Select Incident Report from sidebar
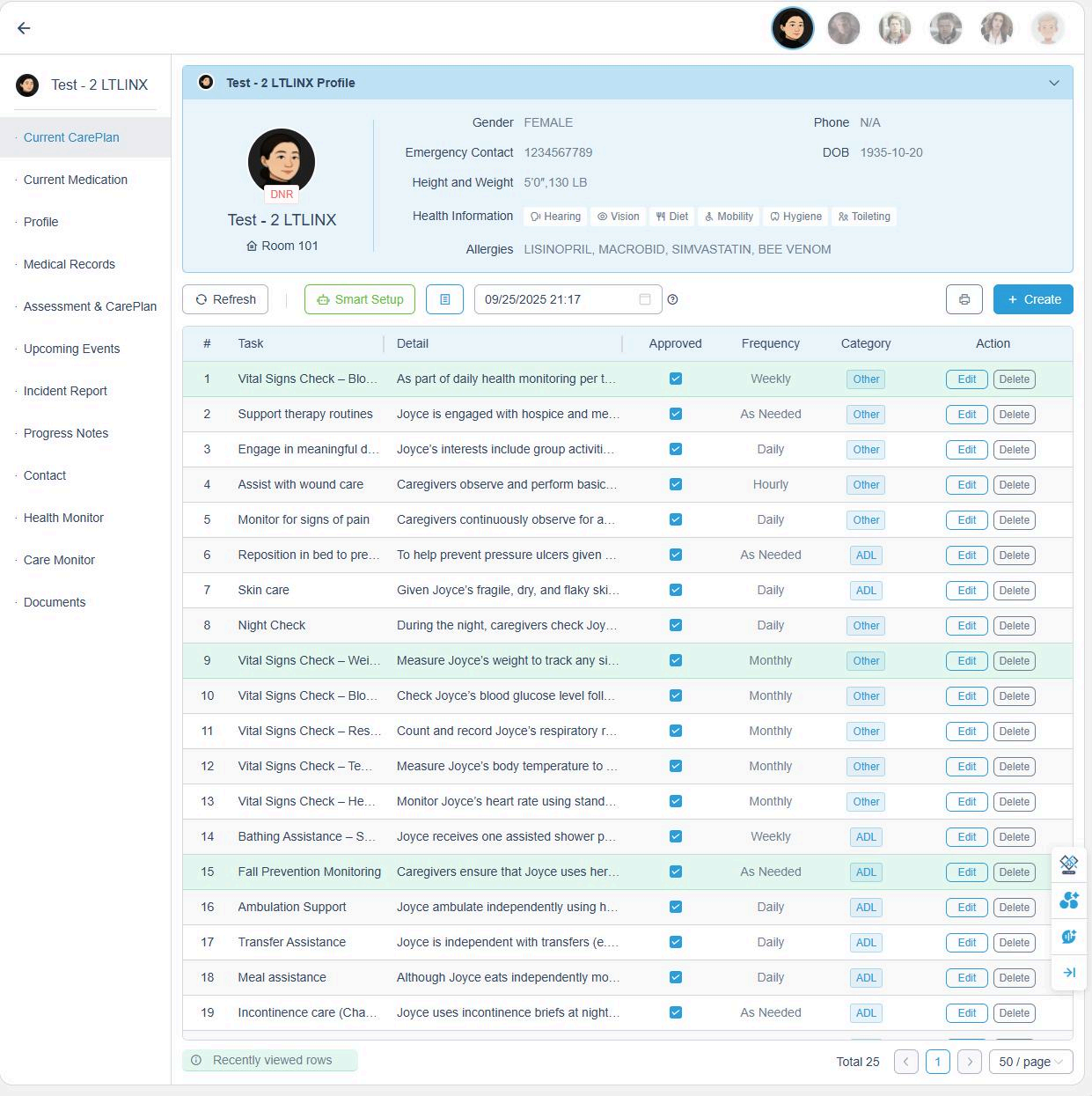The image size is (1092, 1096). [65, 391]
